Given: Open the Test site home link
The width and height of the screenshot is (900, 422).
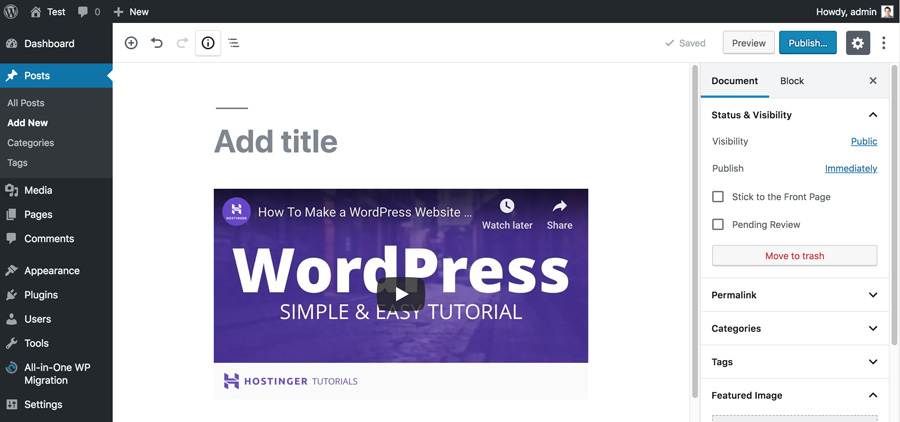Looking at the screenshot, I should (48, 11).
